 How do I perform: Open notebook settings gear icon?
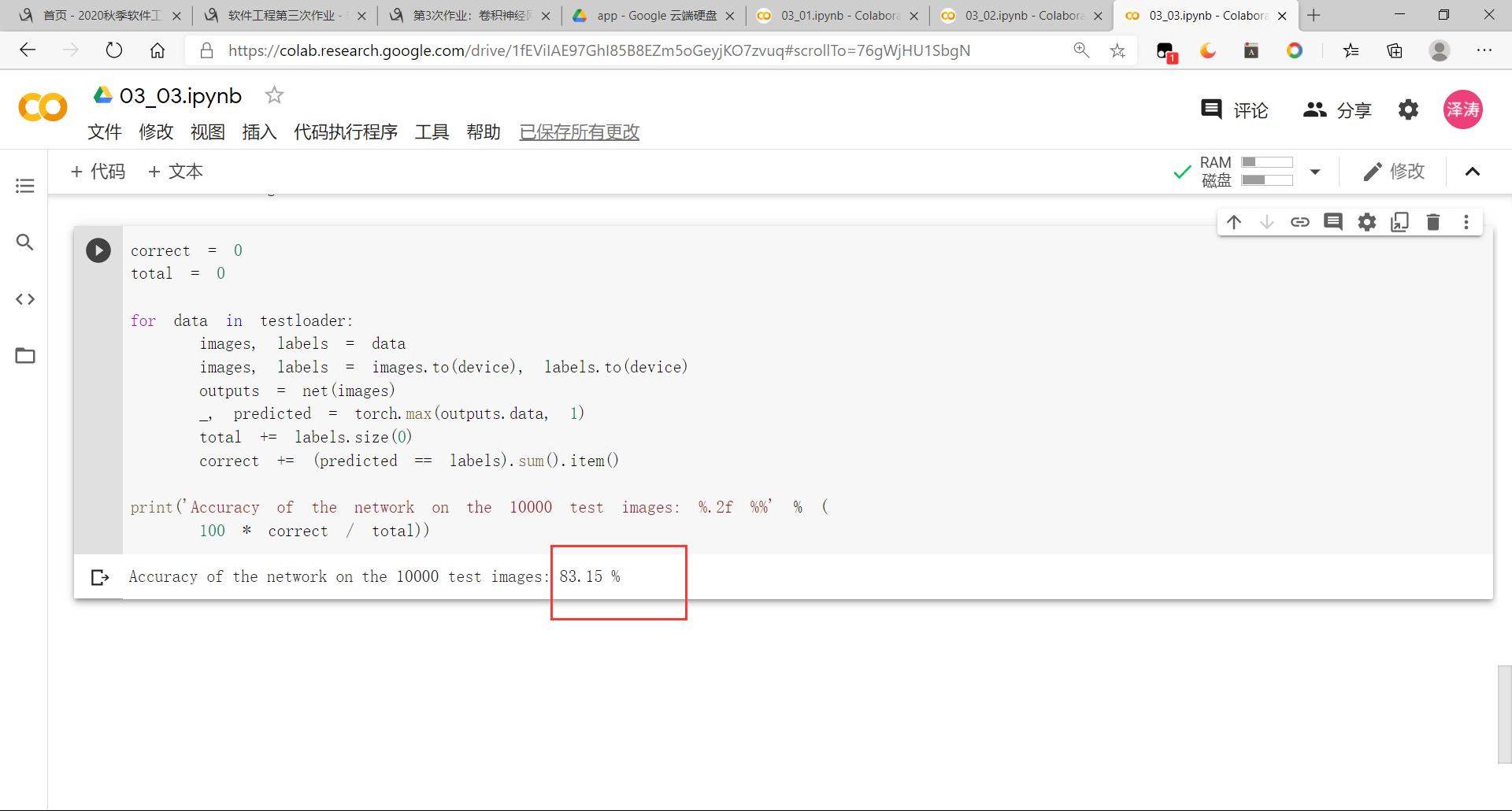click(1408, 109)
